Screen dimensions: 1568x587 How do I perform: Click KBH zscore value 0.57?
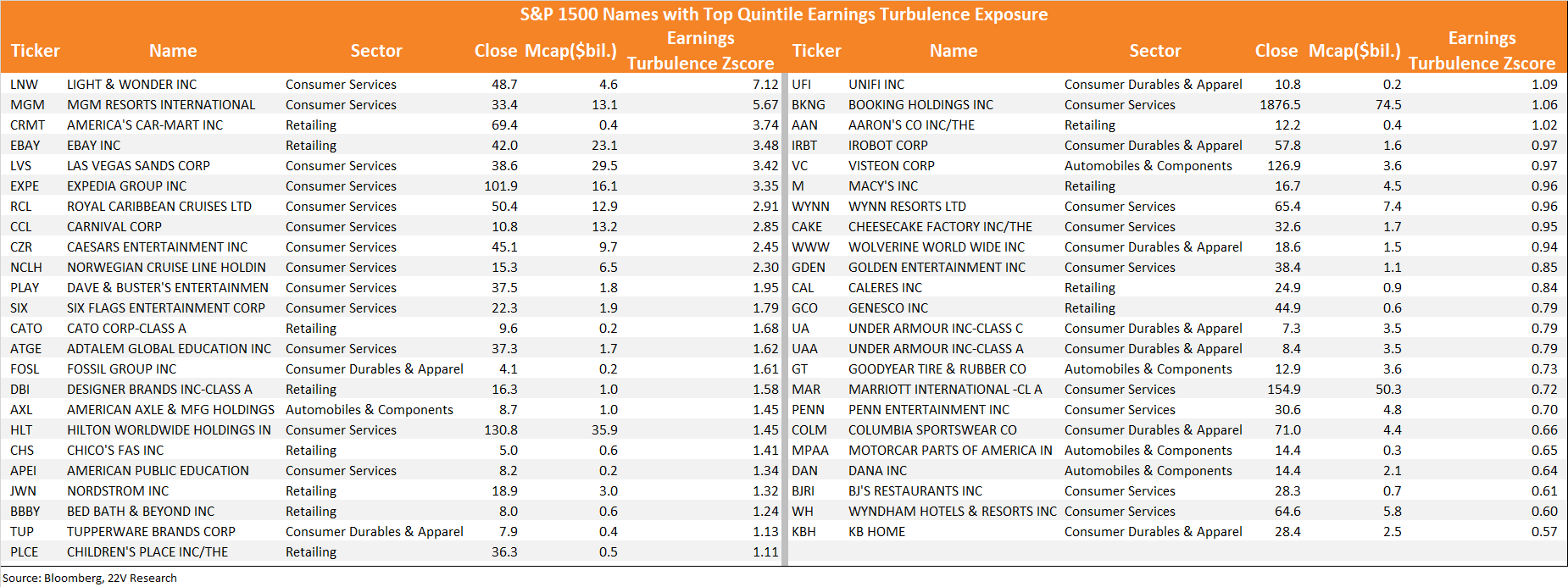(1544, 532)
